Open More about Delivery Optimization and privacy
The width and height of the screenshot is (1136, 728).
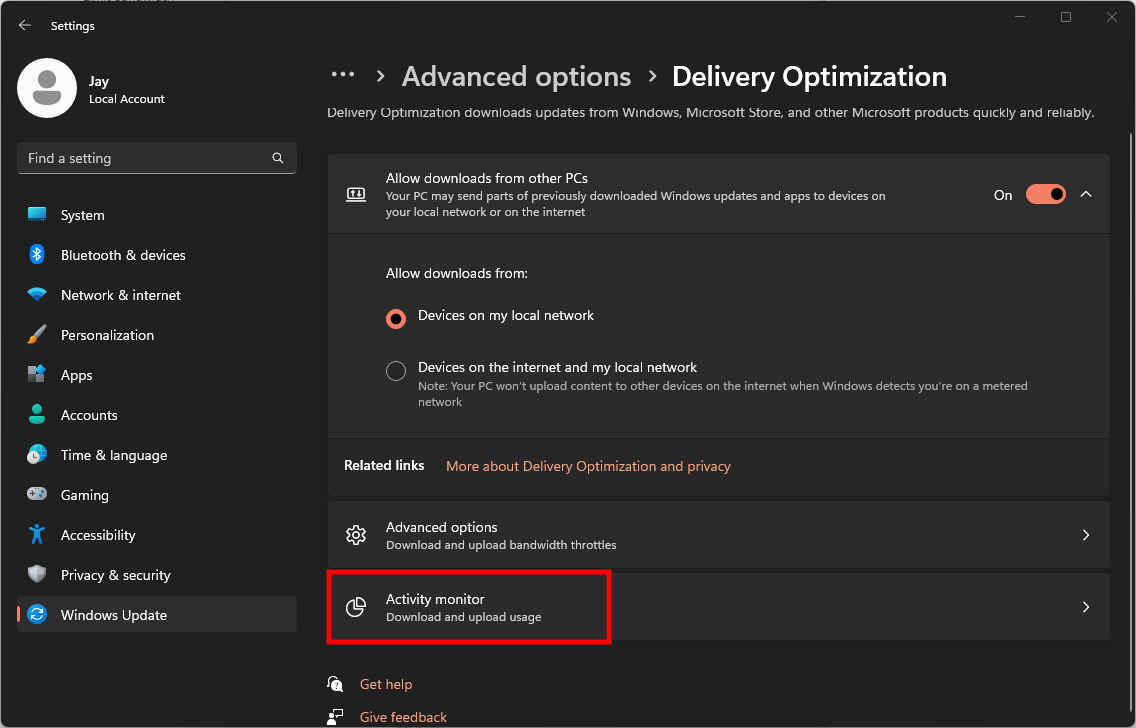pos(588,466)
